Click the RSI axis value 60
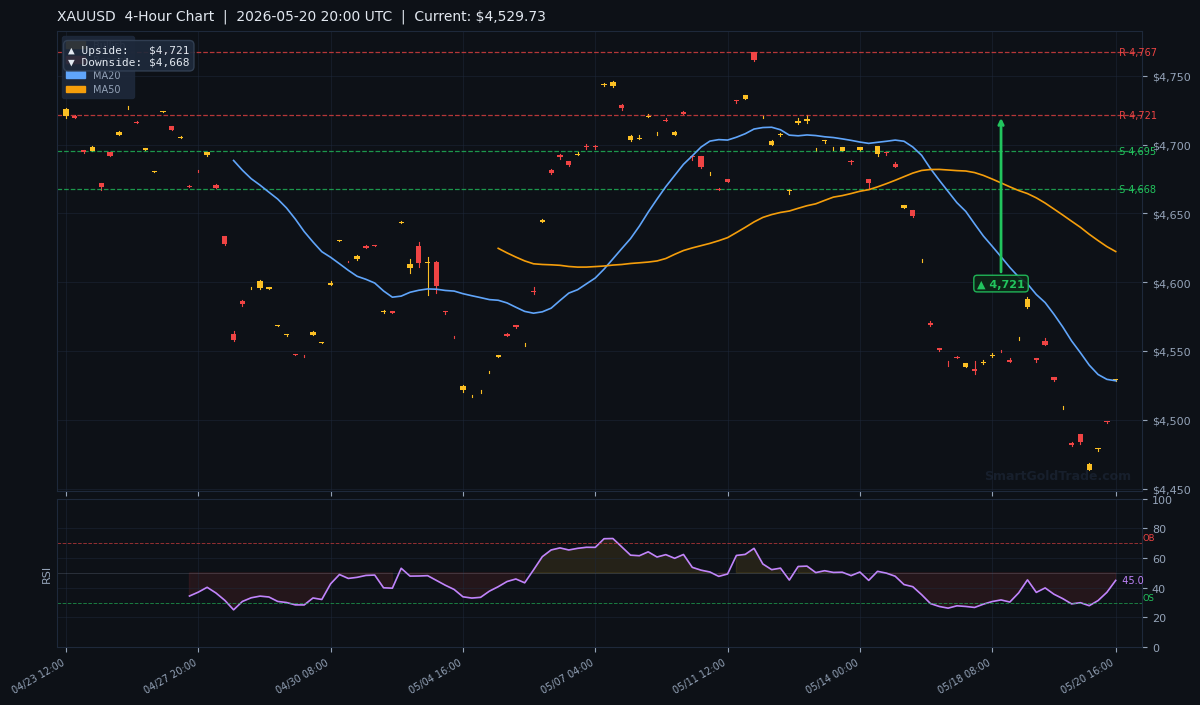Image resolution: width=1200 pixels, height=705 pixels. (x=1159, y=558)
